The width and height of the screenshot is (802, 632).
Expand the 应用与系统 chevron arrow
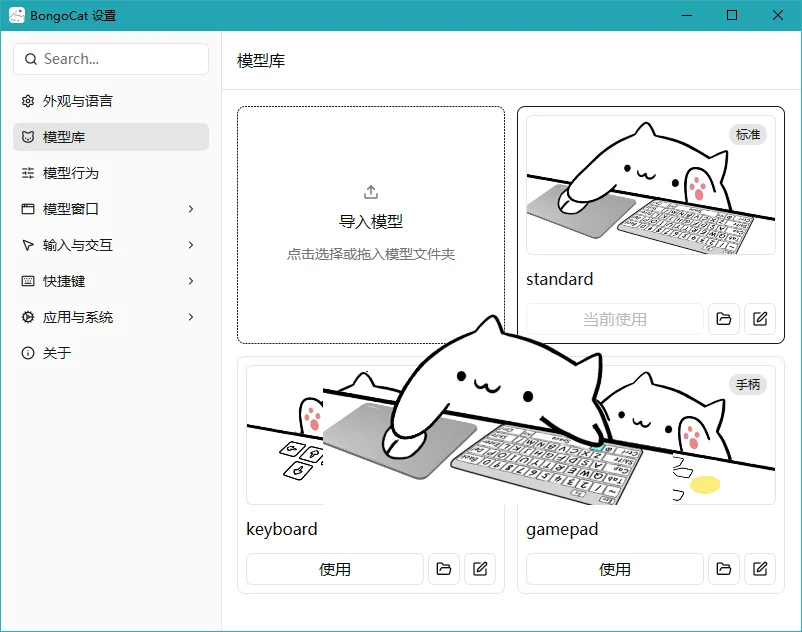click(191, 317)
